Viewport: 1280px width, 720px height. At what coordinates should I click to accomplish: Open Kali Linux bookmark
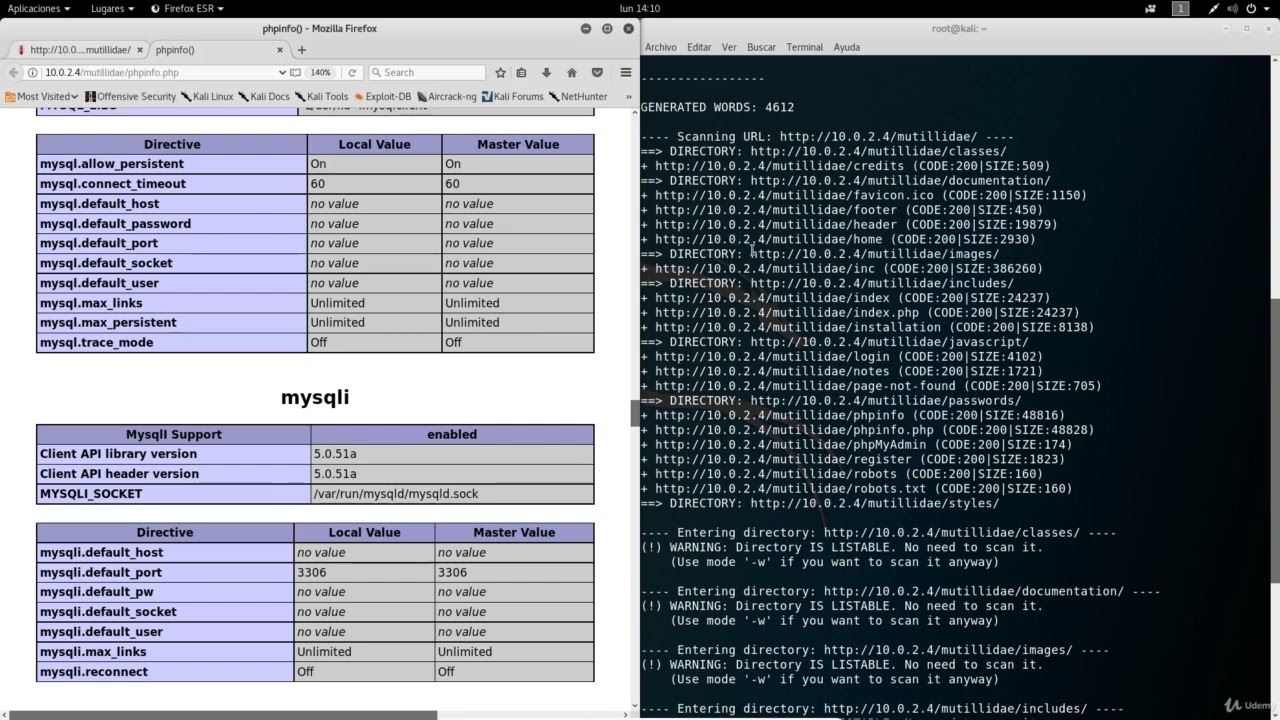pos(207,97)
